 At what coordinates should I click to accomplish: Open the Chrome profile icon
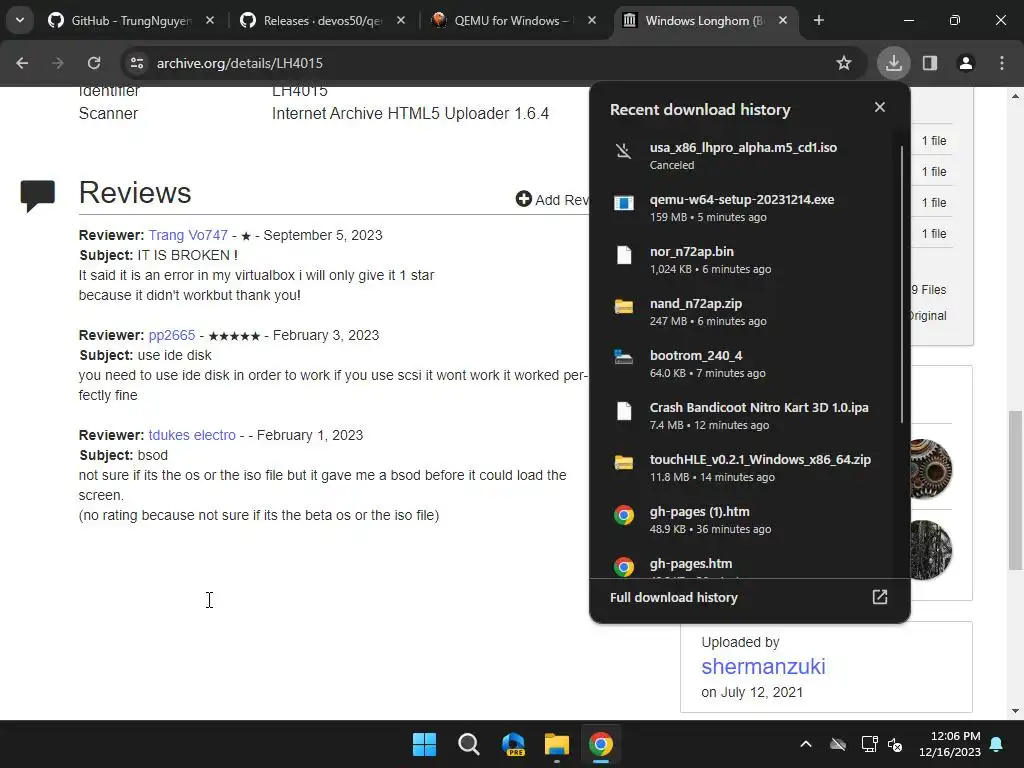coord(966,63)
